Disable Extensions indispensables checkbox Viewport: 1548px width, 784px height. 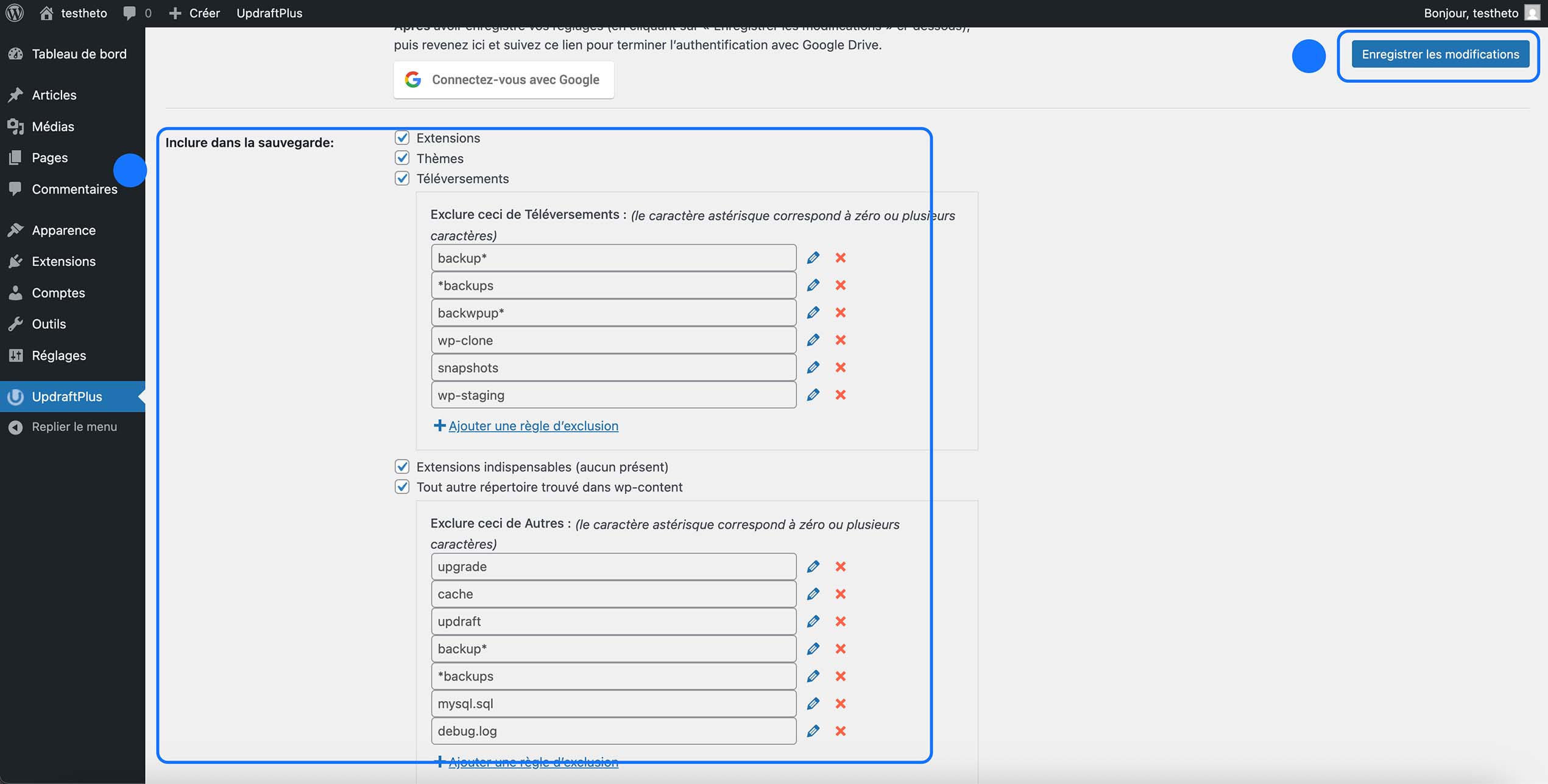402,467
